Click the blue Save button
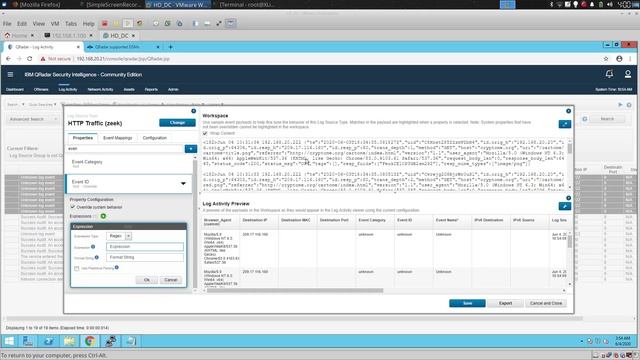Viewport: 640px width, 360px height. click(x=467, y=303)
